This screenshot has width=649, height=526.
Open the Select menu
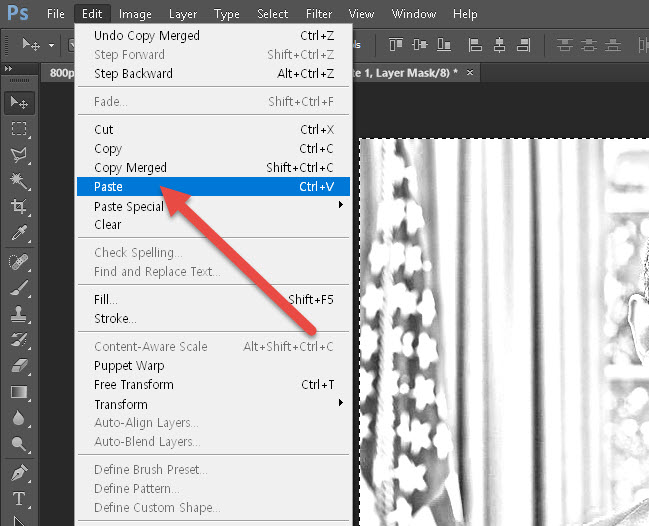pyautogui.click(x=272, y=14)
